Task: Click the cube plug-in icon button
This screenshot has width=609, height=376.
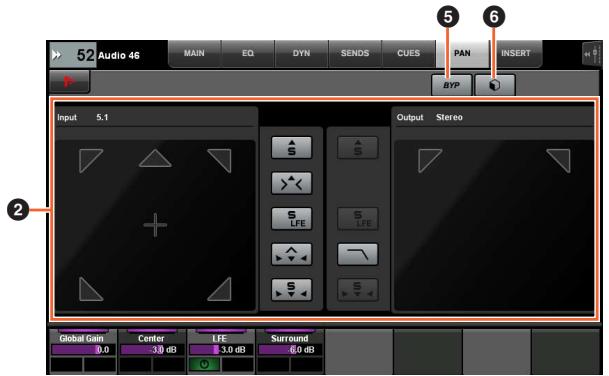Action: pos(495,85)
